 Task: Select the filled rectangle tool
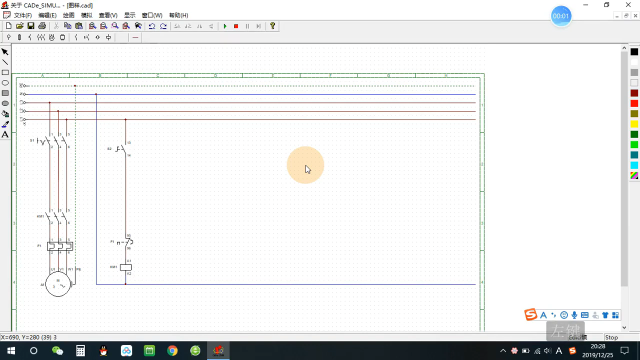coord(5,93)
